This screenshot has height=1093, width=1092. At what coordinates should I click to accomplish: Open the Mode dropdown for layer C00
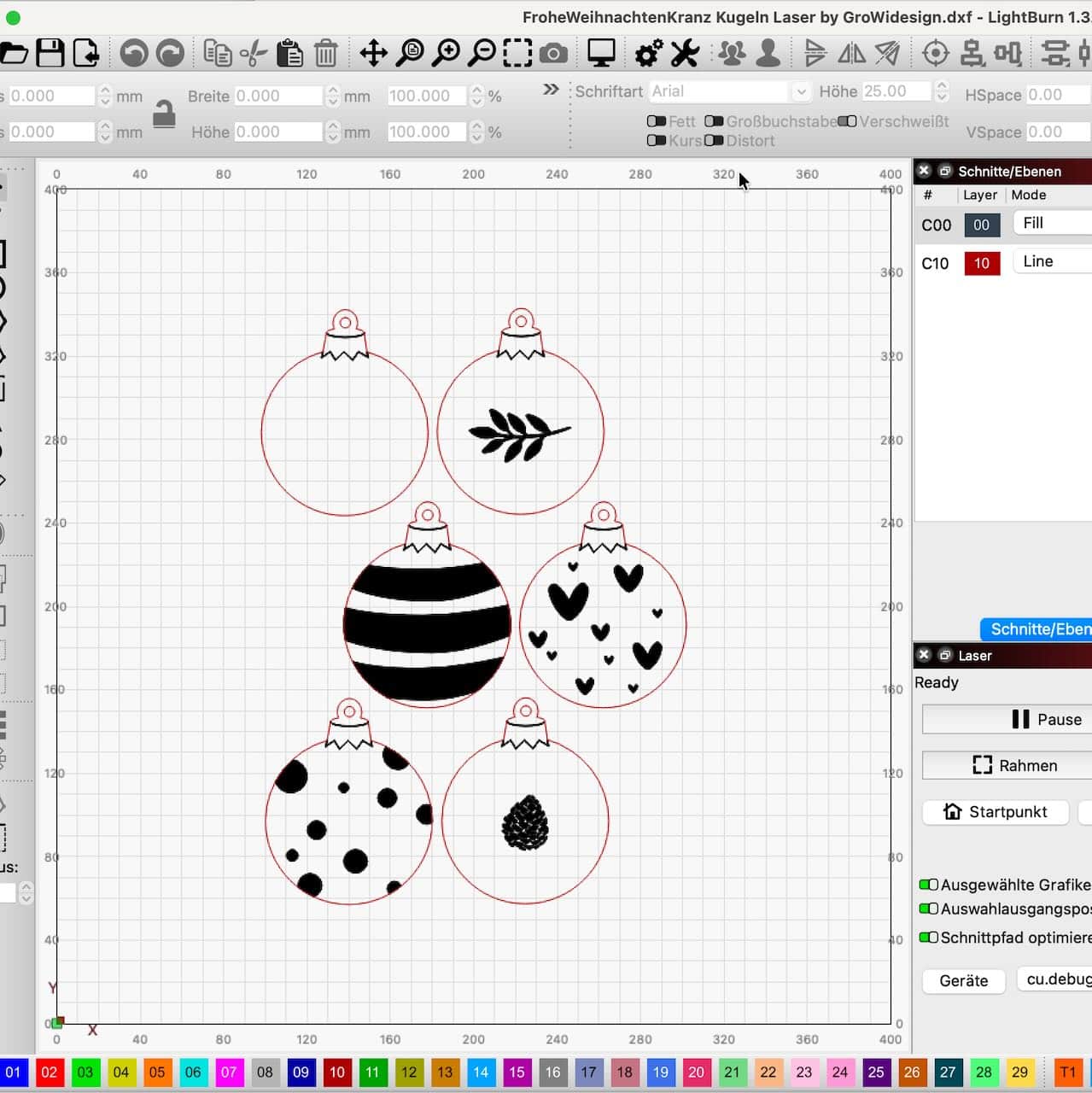click(x=1052, y=224)
